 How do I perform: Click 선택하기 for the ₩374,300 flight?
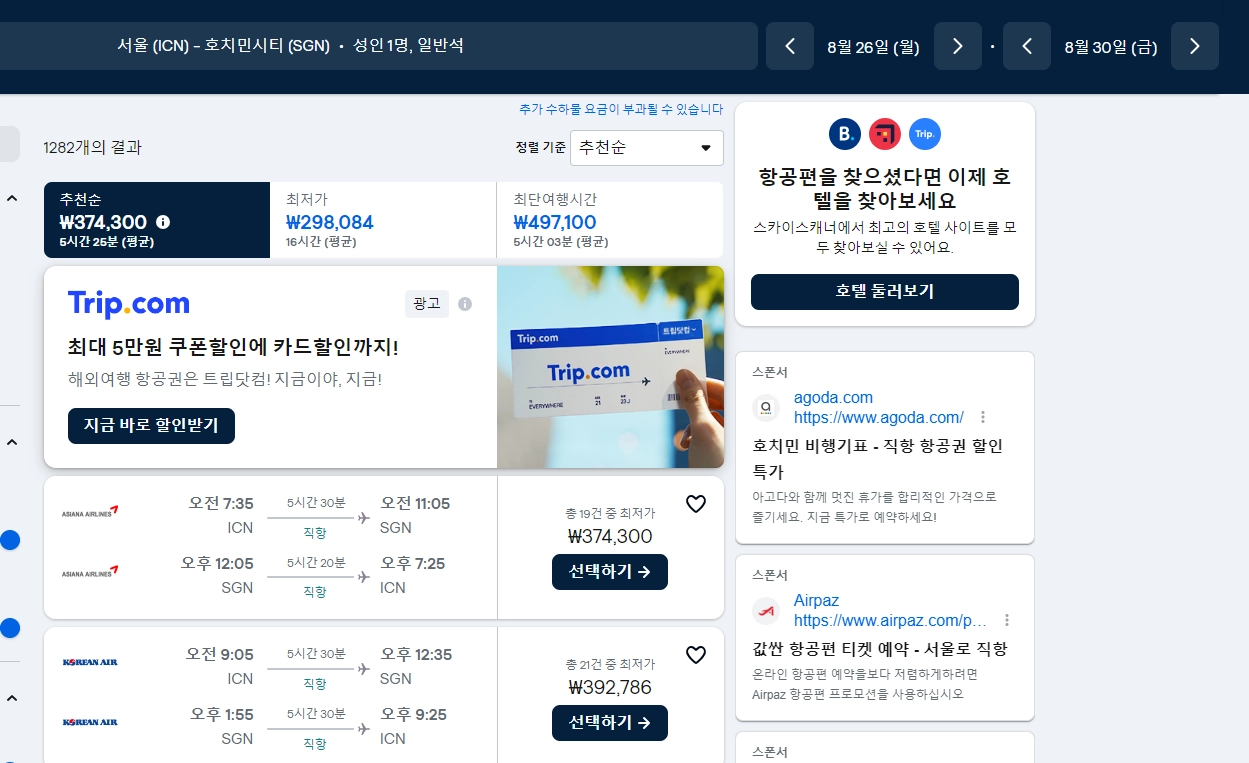(610, 572)
